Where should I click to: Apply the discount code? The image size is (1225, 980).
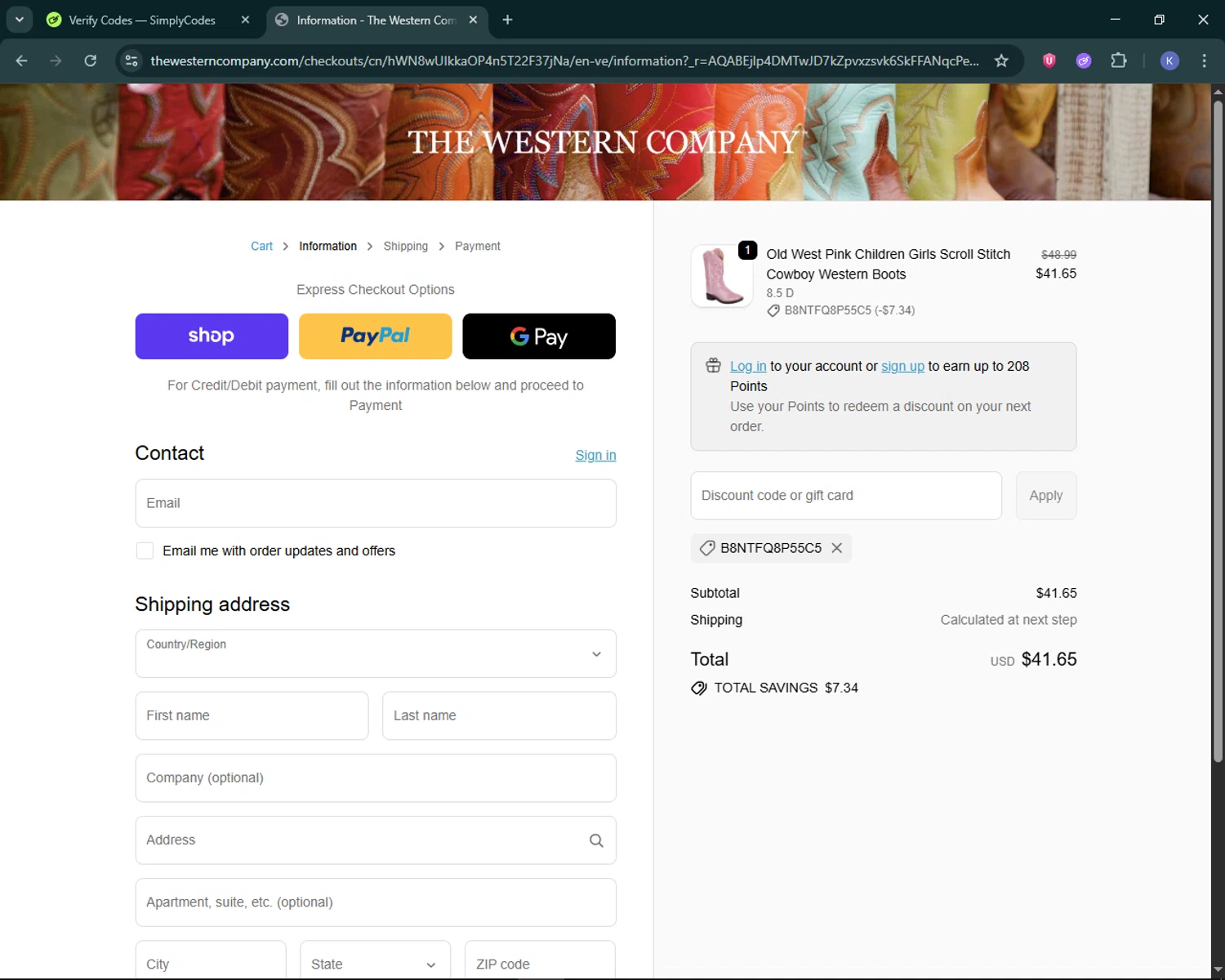pyautogui.click(x=1046, y=496)
